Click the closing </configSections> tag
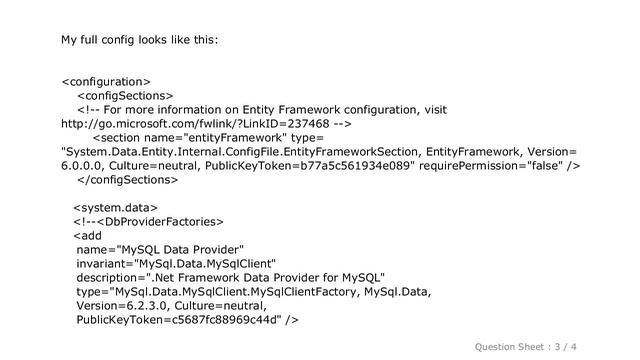The image size is (640, 360). point(128,180)
